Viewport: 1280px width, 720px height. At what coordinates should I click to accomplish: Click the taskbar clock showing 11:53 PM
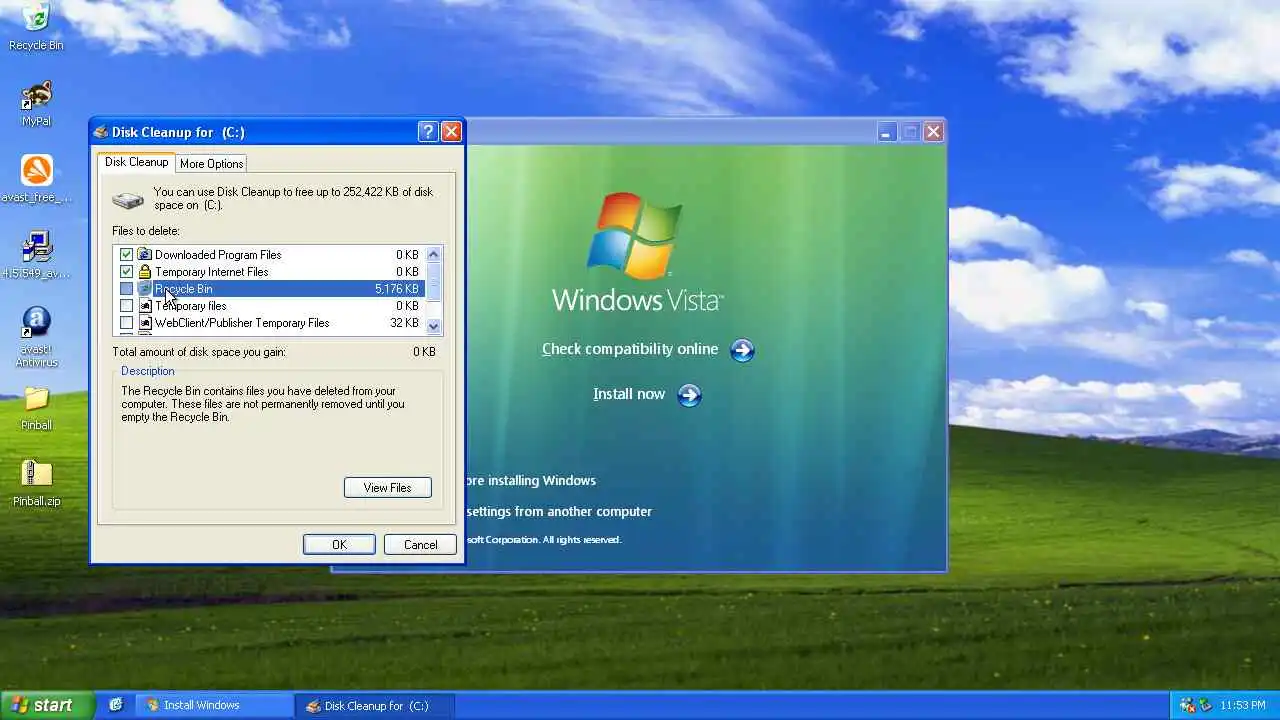1243,705
